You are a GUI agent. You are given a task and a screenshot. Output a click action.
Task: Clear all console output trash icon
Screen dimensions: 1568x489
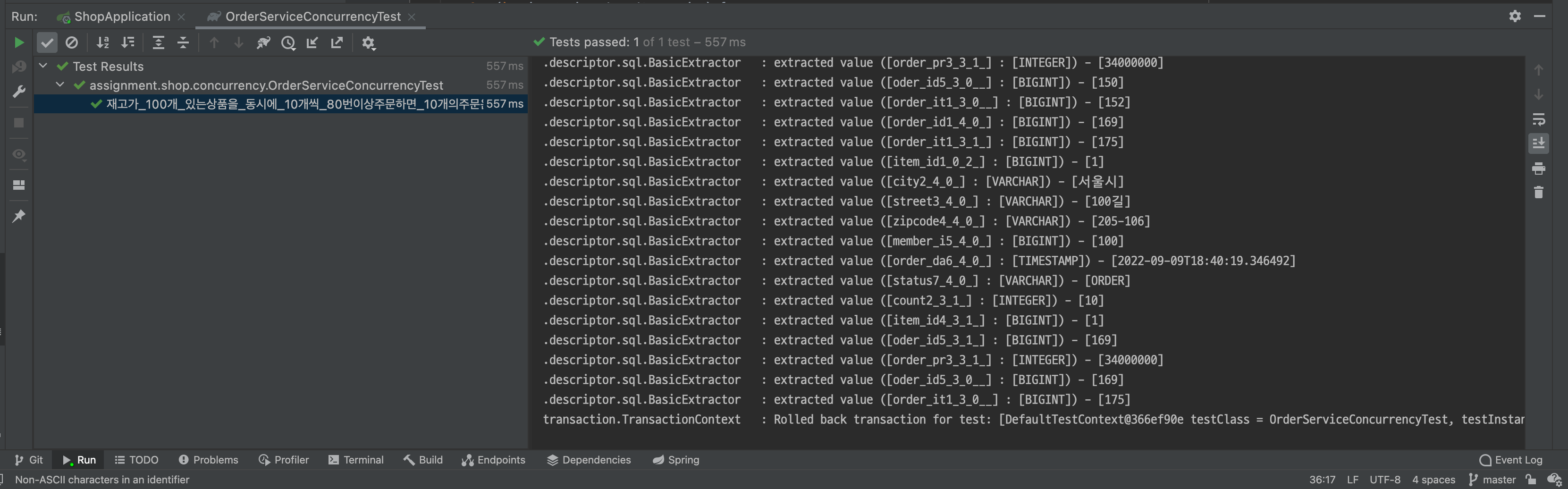(x=1539, y=193)
